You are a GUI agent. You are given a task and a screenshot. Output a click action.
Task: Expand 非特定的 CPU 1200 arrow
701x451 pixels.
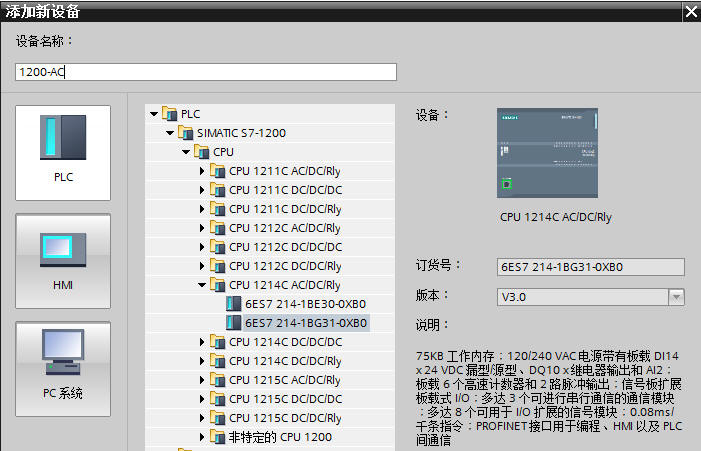[202, 437]
